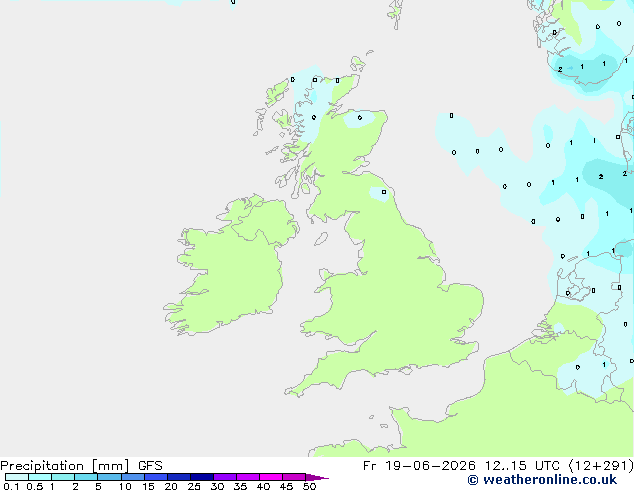
Task: Click the '12..15 UTC' time label
Action: click(522, 466)
